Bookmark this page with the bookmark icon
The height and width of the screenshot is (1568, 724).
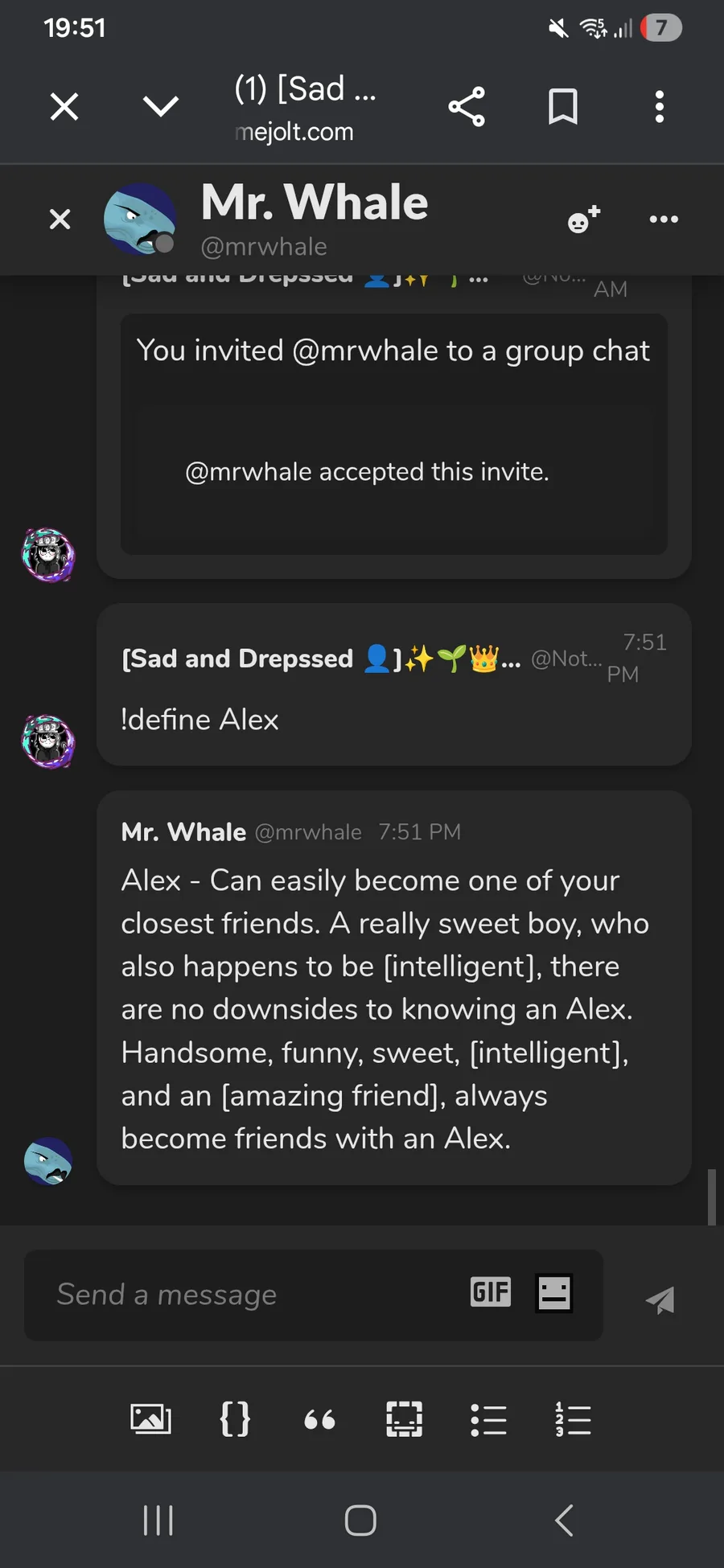click(x=563, y=106)
